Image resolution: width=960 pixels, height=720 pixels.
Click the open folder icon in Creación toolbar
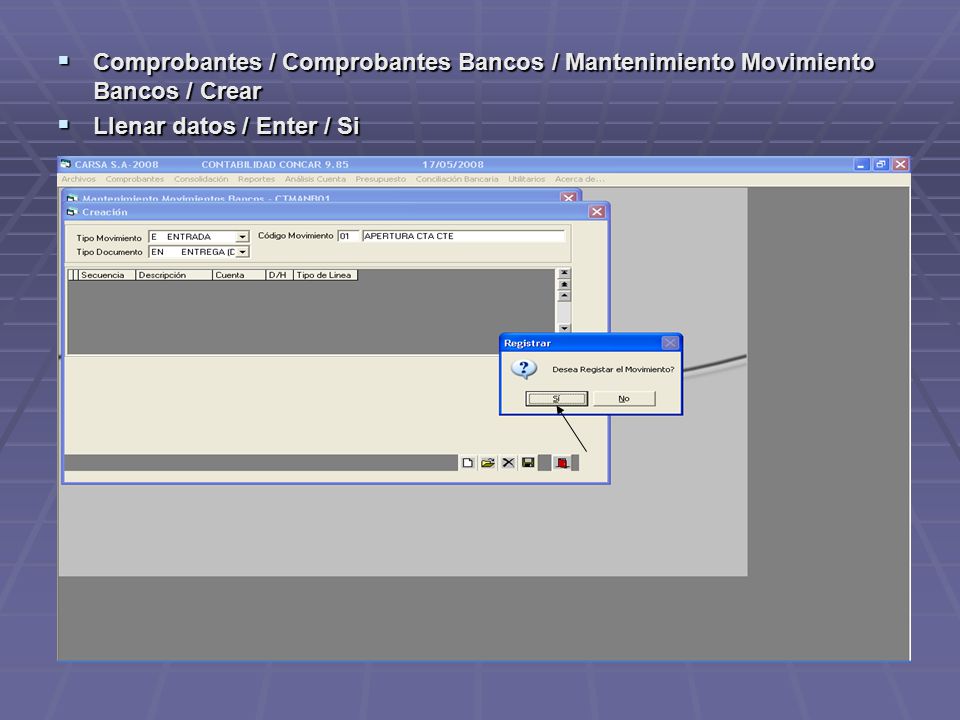point(488,463)
